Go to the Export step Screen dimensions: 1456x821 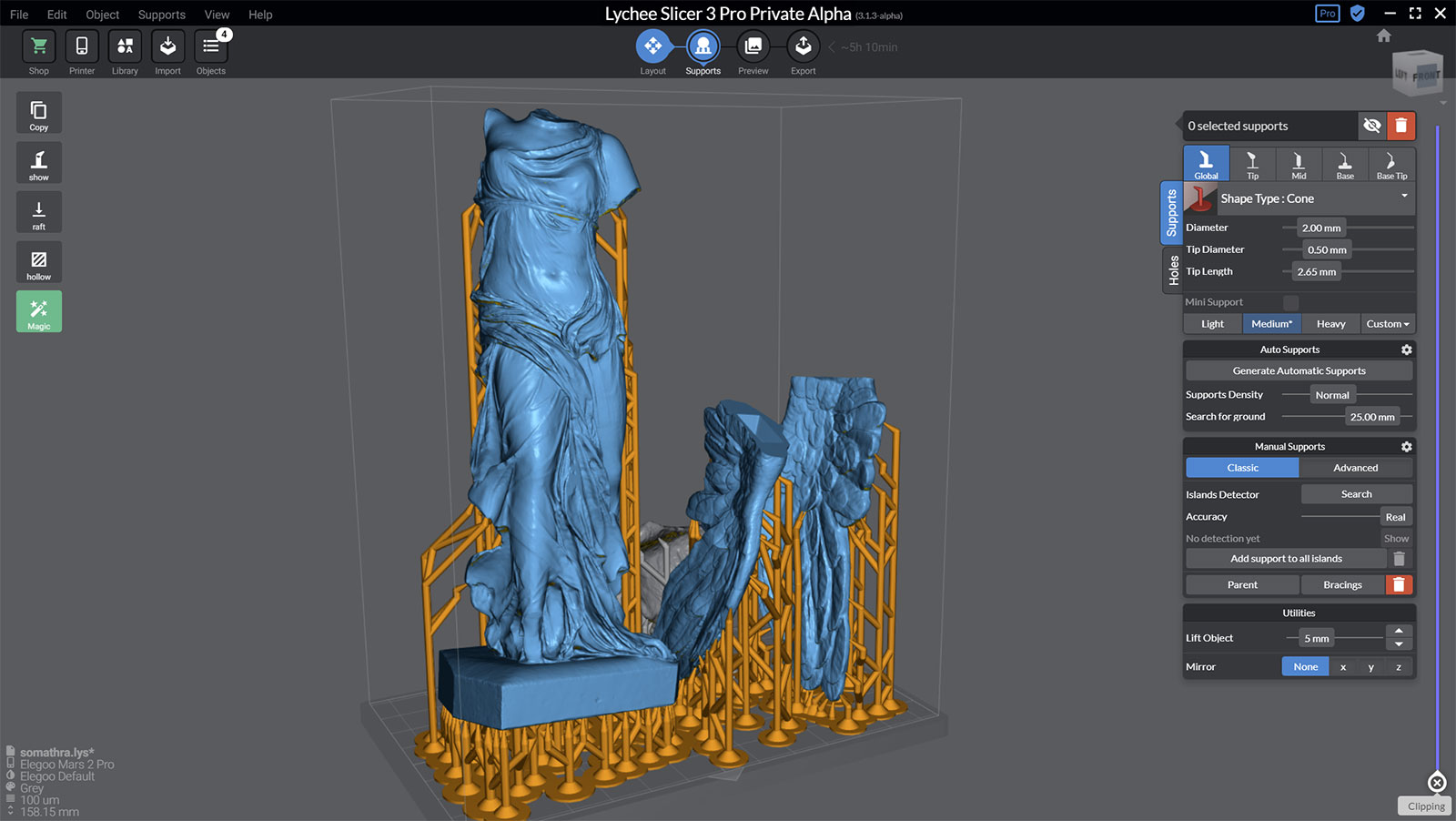click(x=803, y=46)
